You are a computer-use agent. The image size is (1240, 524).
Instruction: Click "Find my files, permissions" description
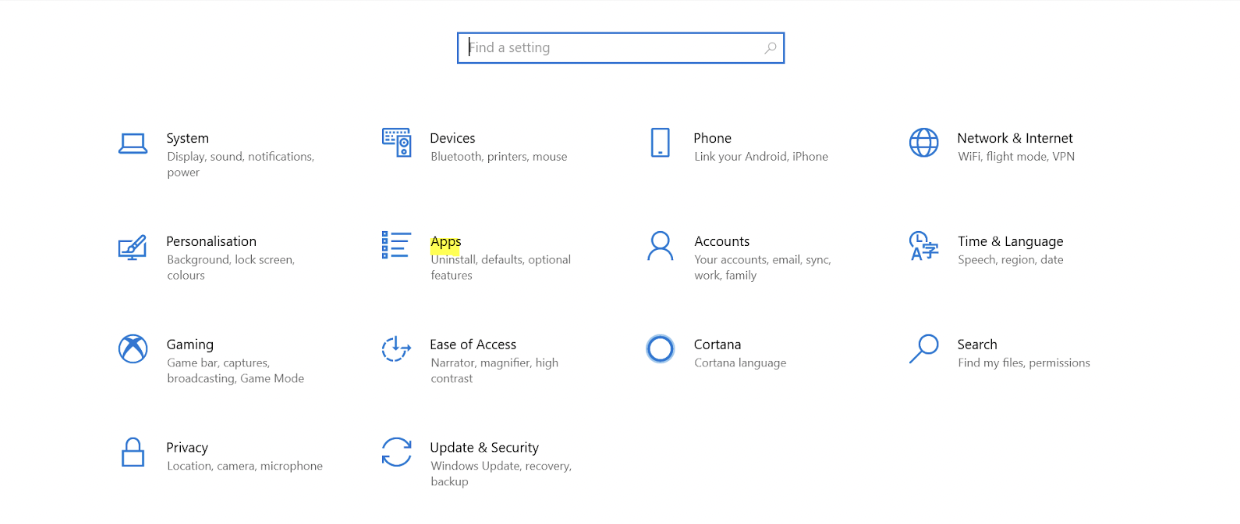click(1024, 363)
